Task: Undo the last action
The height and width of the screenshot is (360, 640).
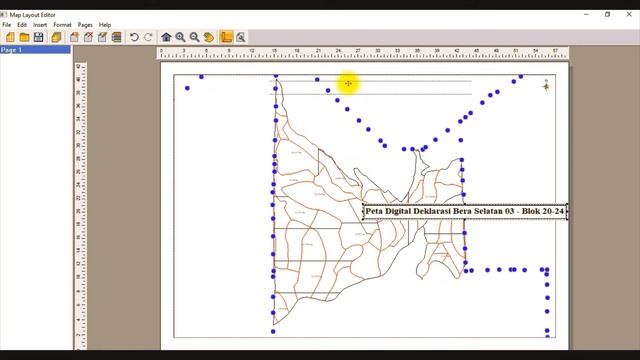Action: (134, 37)
